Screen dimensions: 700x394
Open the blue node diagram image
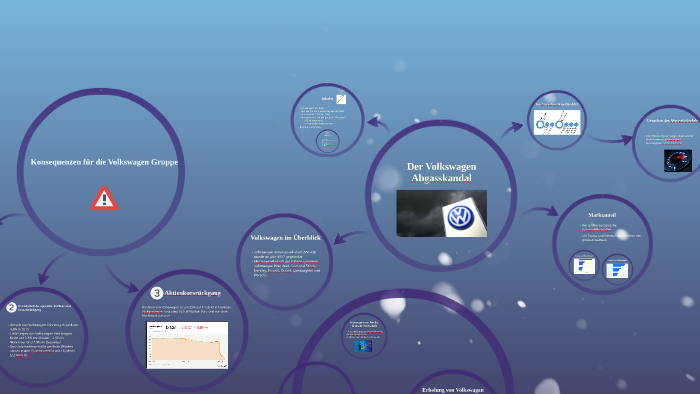557,122
